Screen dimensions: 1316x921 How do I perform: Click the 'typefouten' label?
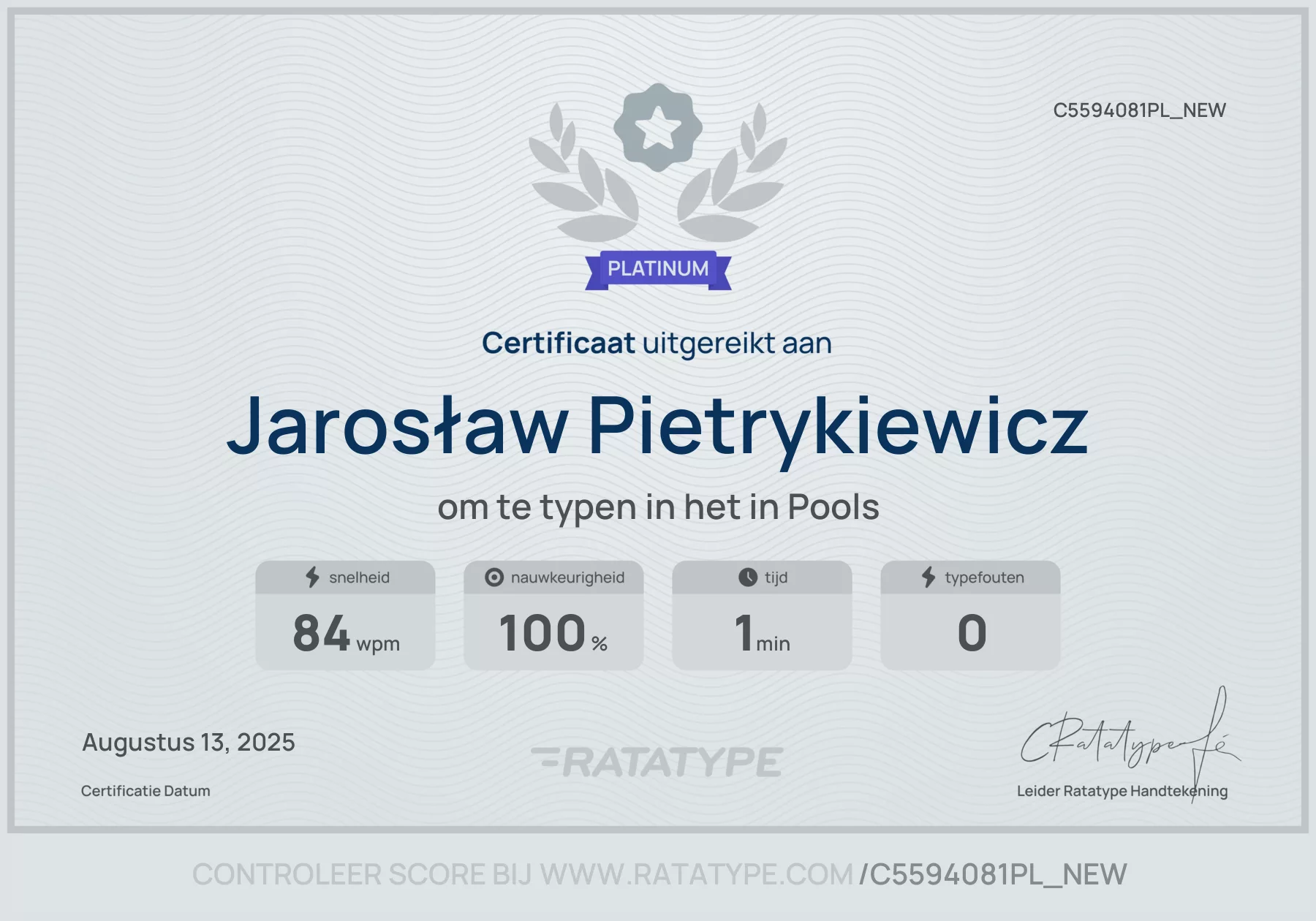pyautogui.click(x=984, y=577)
